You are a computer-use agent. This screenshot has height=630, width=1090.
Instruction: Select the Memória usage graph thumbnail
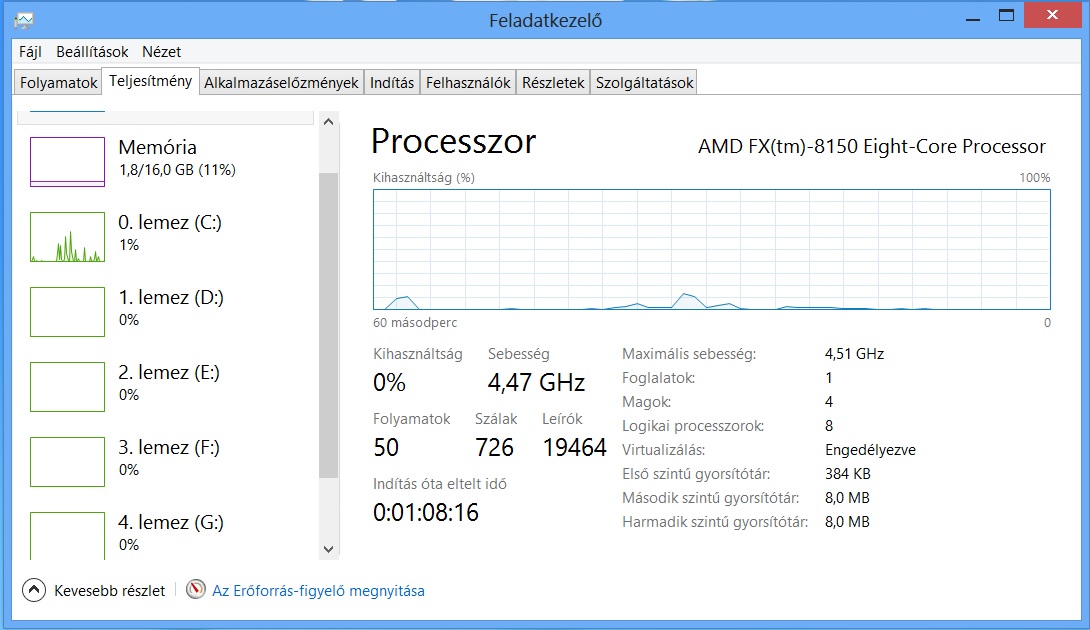(x=67, y=161)
